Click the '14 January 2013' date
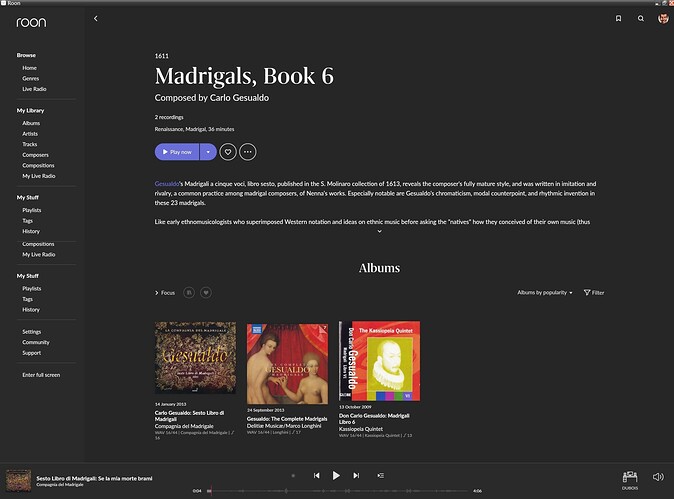The image size is (674, 499). point(170,404)
